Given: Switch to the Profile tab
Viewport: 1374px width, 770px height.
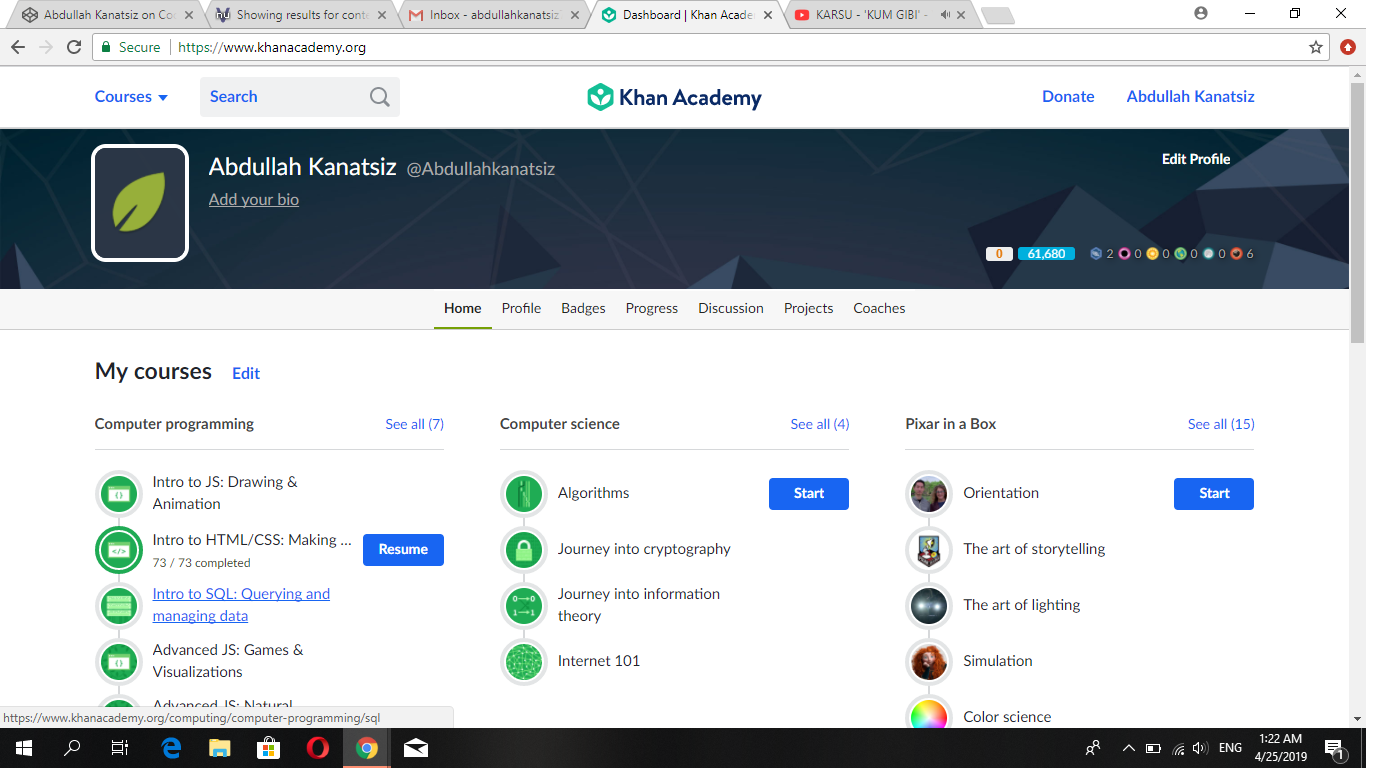Looking at the screenshot, I should pos(521,308).
